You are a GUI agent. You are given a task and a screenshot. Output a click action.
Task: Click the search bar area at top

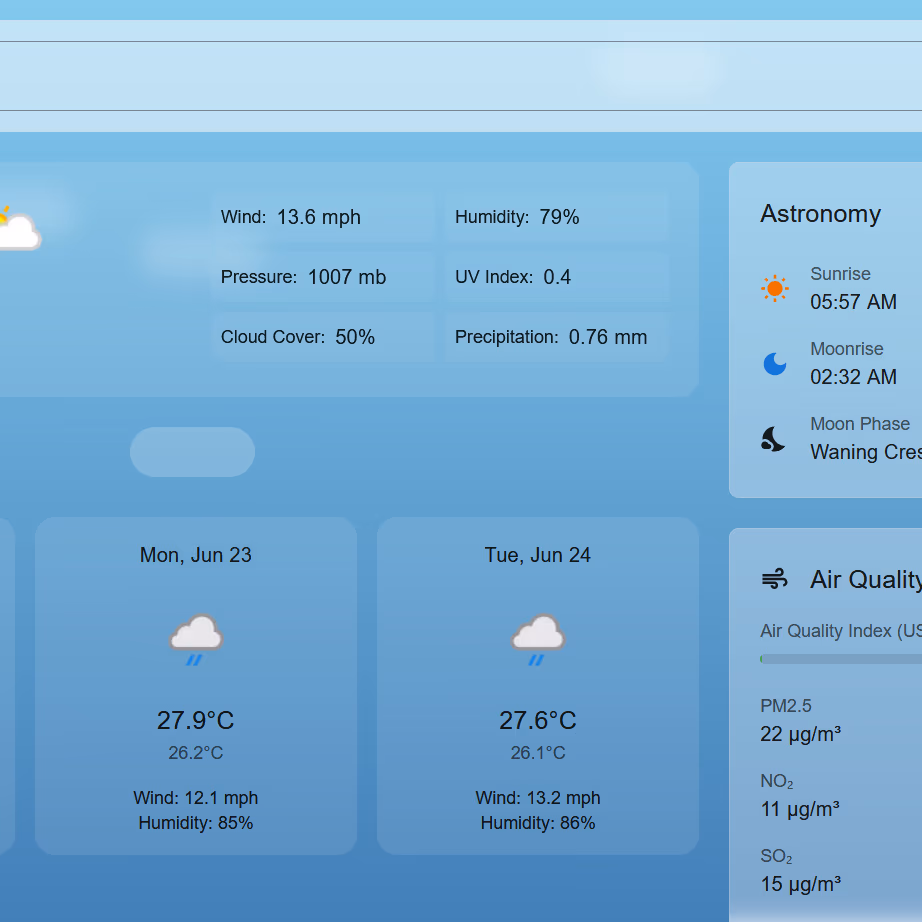click(461, 76)
